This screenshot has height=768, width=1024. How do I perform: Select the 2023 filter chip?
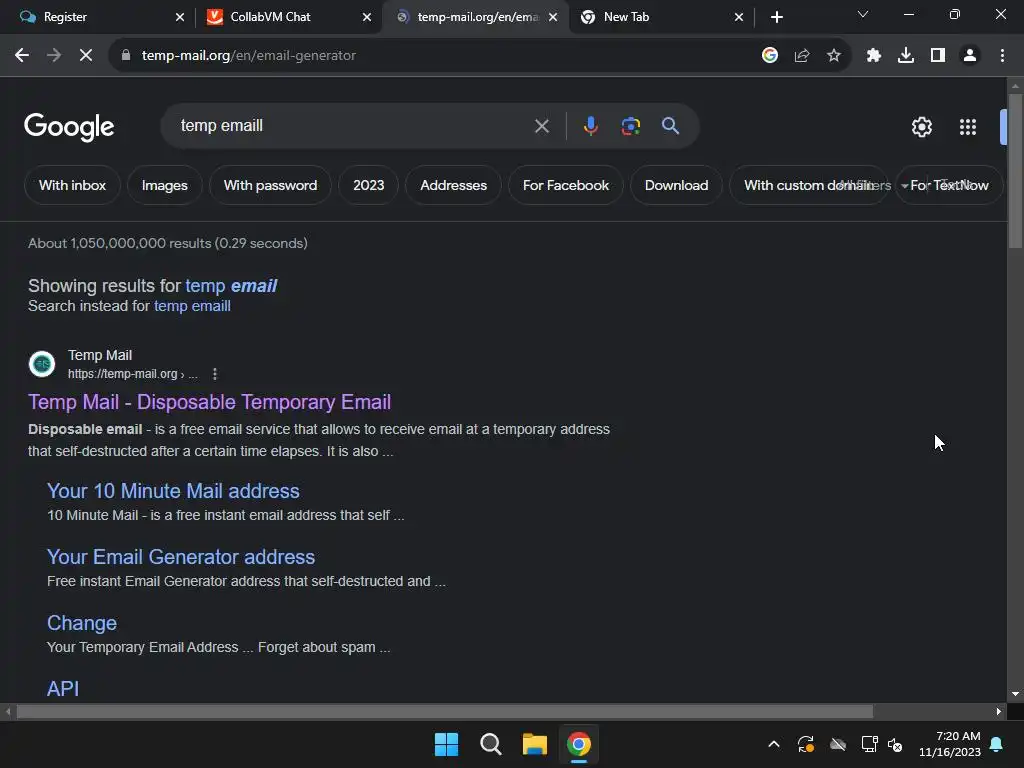click(369, 185)
